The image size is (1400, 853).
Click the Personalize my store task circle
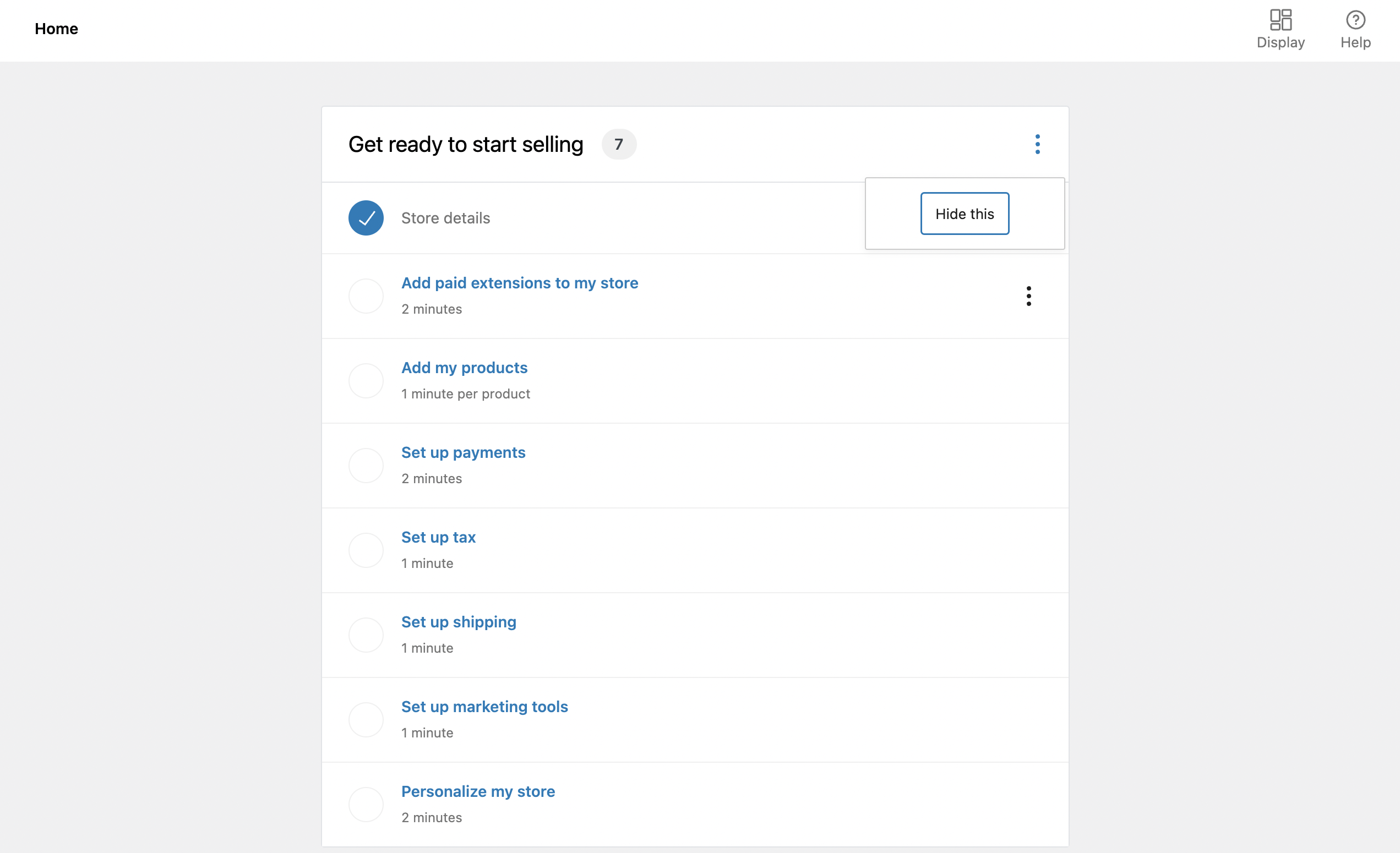tap(366, 804)
